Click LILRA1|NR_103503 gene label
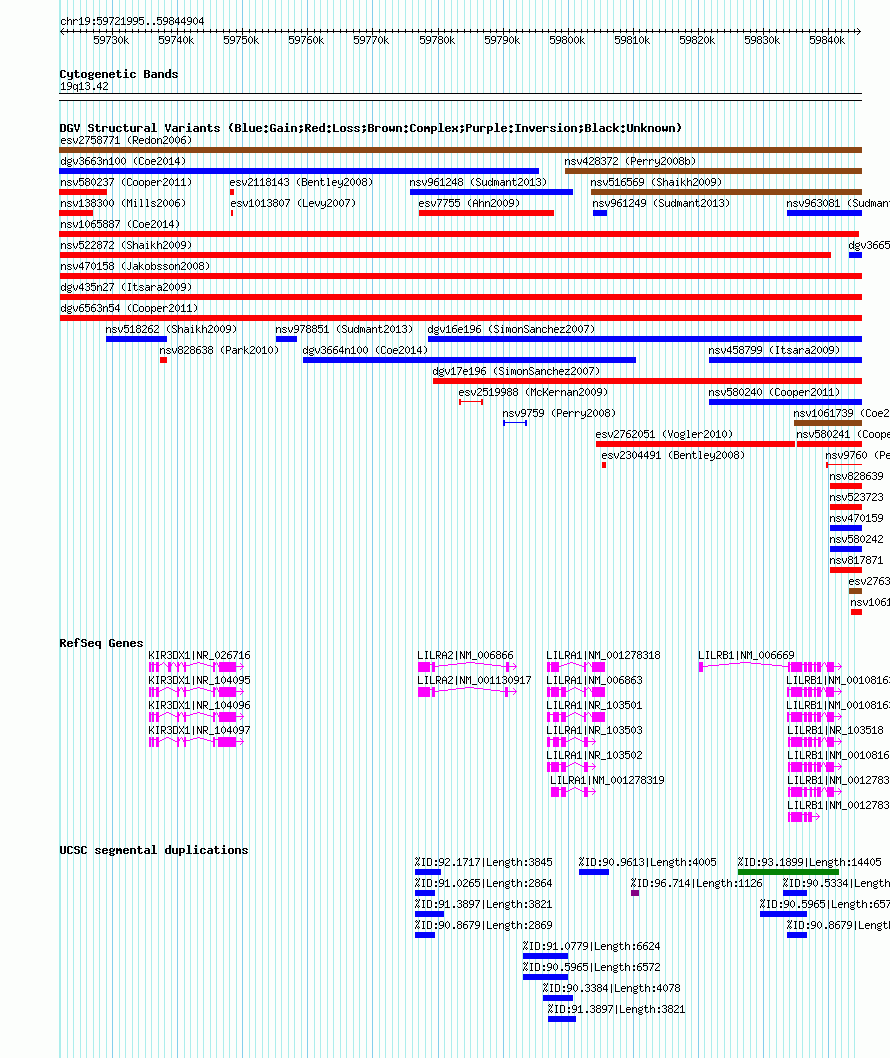This screenshot has width=890, height=1058. point(594,729)
